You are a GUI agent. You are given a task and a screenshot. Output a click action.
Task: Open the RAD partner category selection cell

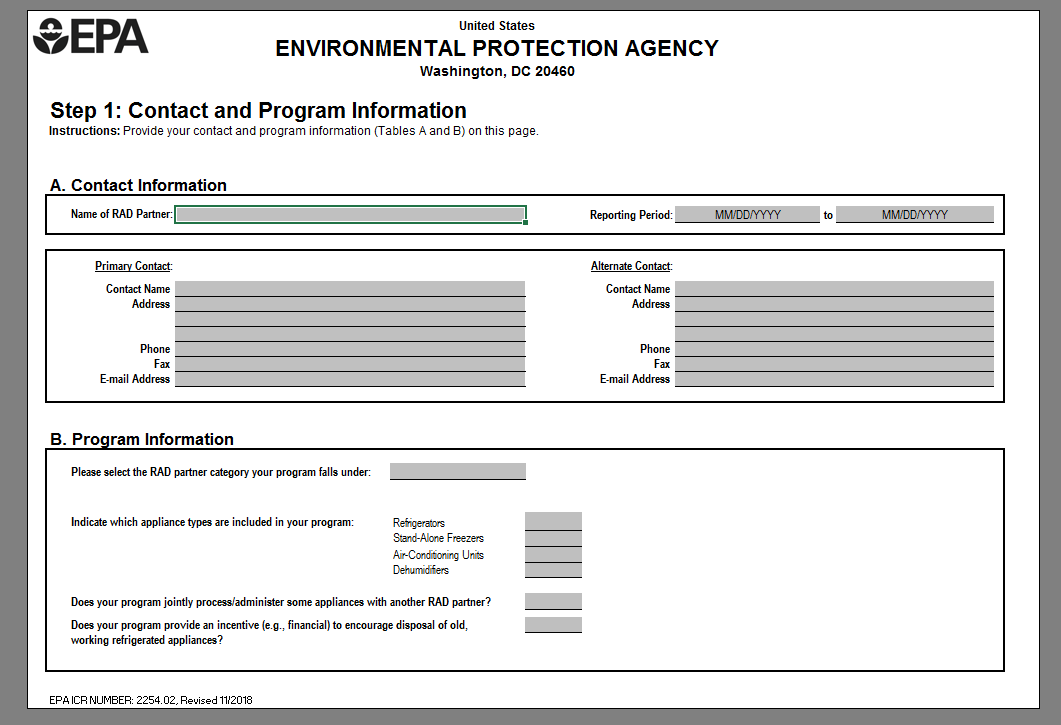pos(457,471)
